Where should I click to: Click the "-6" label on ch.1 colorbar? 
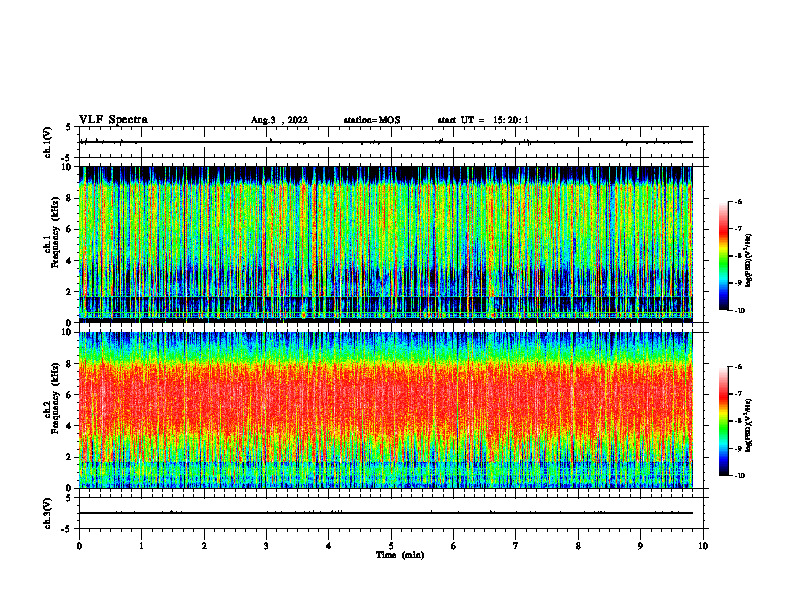738,201
